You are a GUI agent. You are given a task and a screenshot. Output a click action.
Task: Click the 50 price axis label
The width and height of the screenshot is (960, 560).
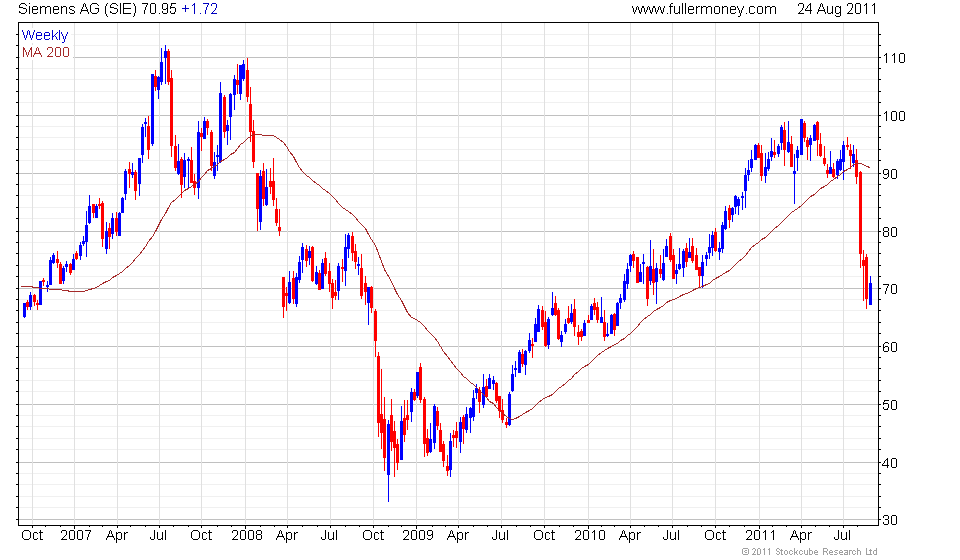(890, 405)
